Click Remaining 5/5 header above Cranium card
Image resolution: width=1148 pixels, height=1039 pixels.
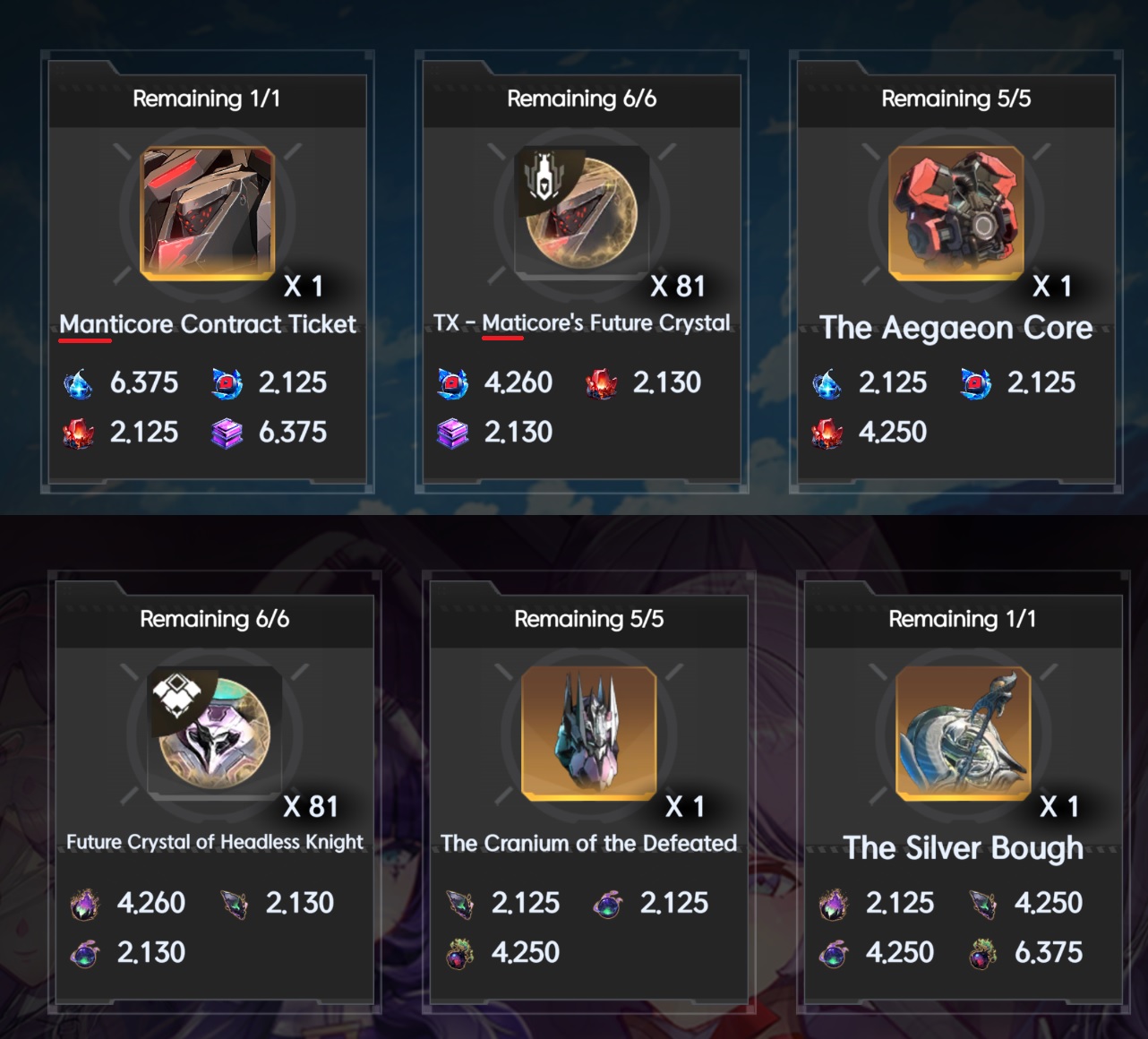point(588,619)
